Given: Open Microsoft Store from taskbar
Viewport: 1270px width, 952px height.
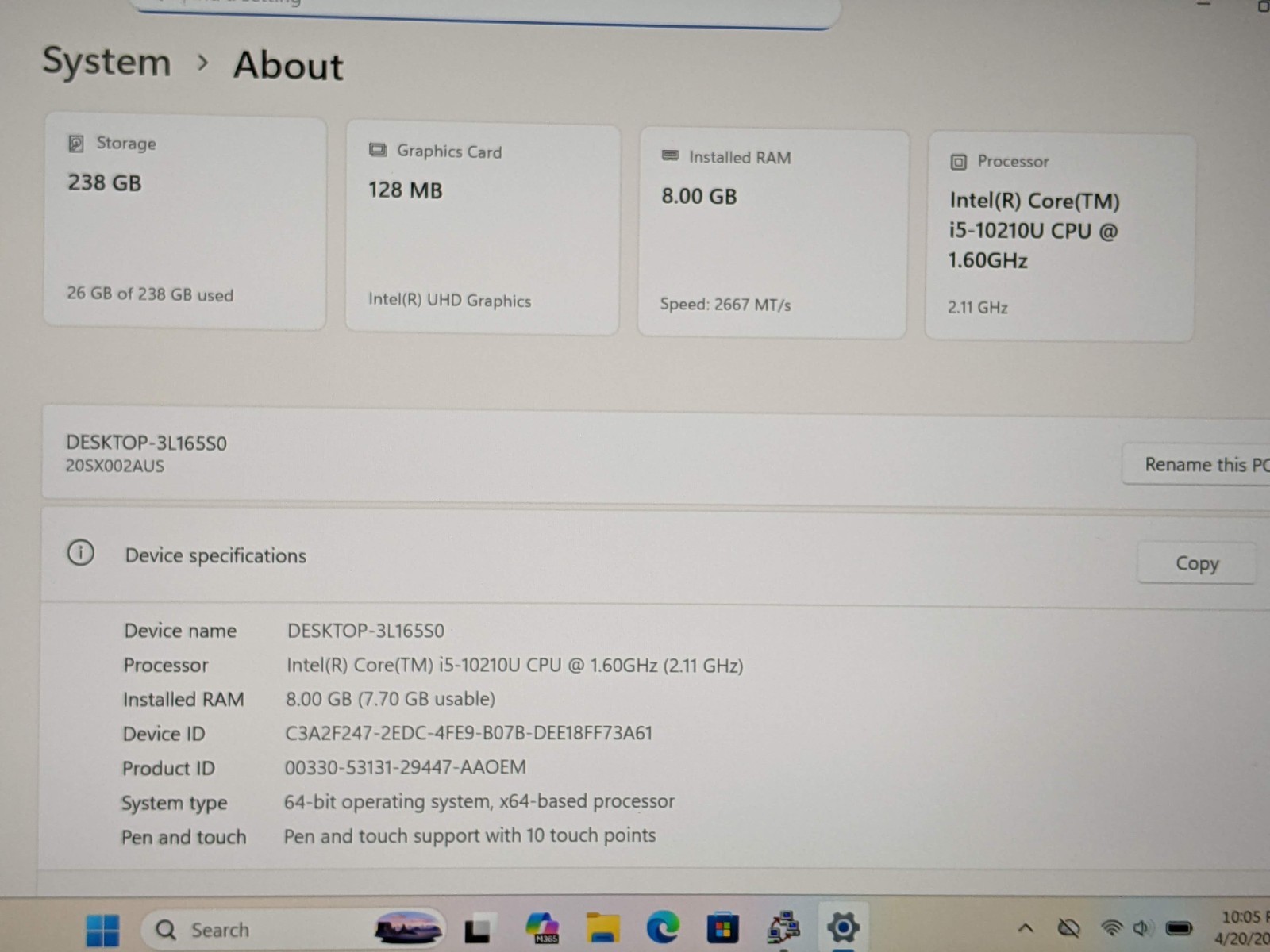Looking at the screenshot, I should pos(722,927).
